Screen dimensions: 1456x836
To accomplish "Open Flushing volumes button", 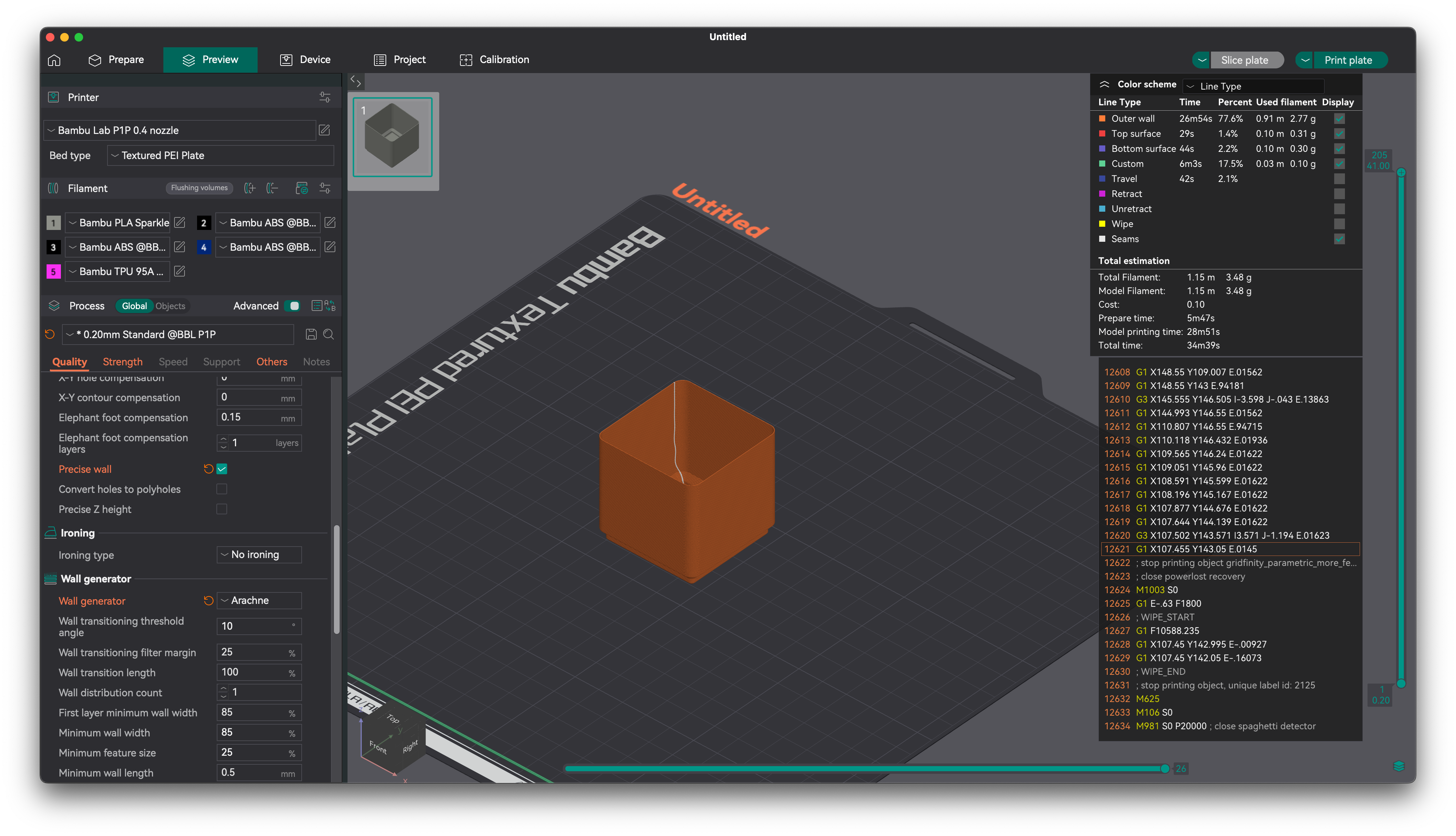I will click(x=199, y=188).
